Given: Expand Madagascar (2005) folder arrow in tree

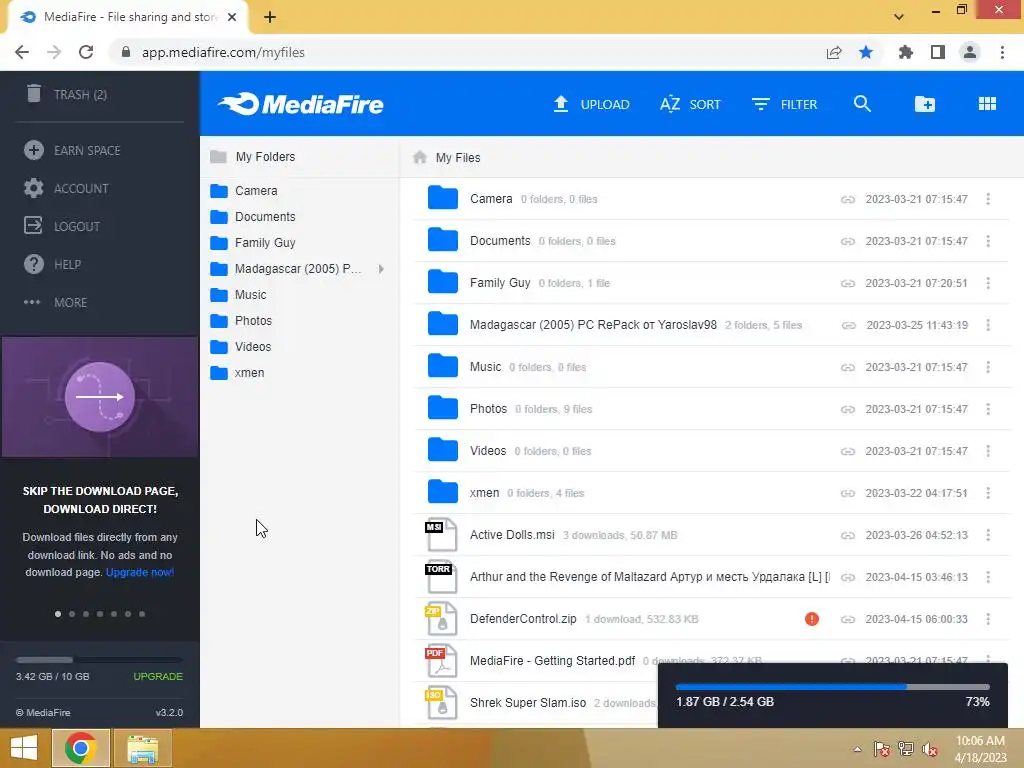Looking at the screenshot, I should click(x=381, y=268).
